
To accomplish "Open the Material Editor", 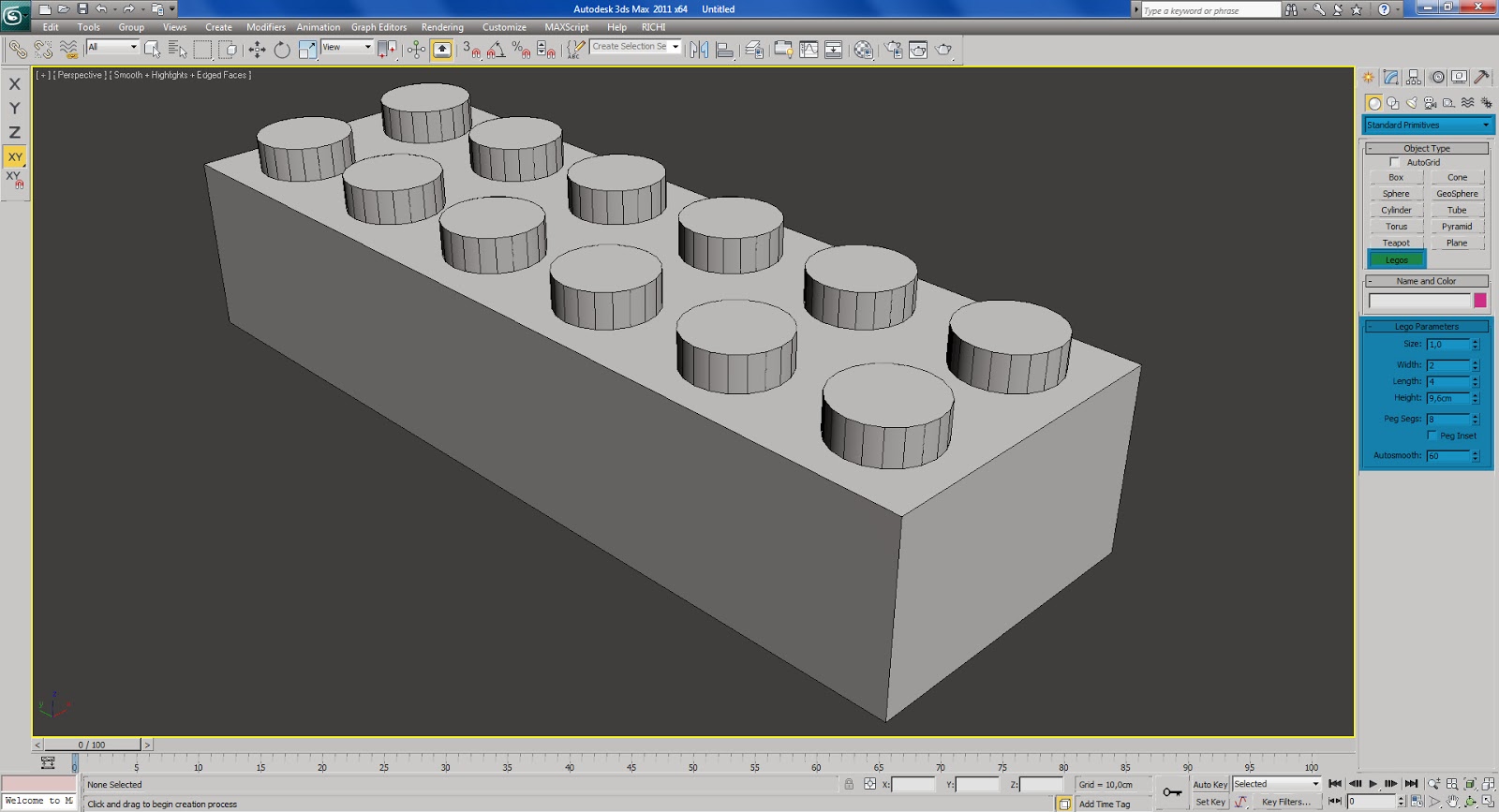I will tap(864, 50).
